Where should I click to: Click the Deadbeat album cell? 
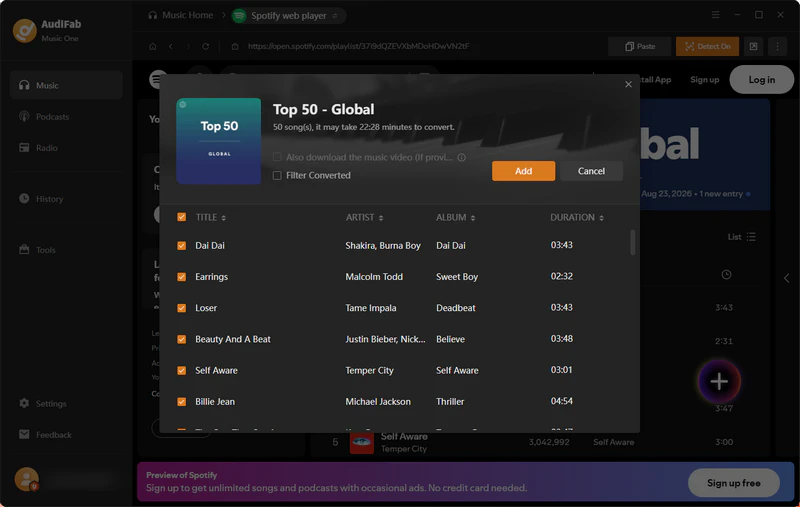click(456, 308)
